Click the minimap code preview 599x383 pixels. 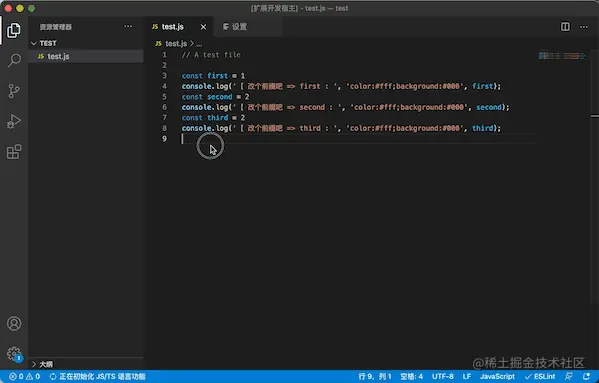[562, 56]
